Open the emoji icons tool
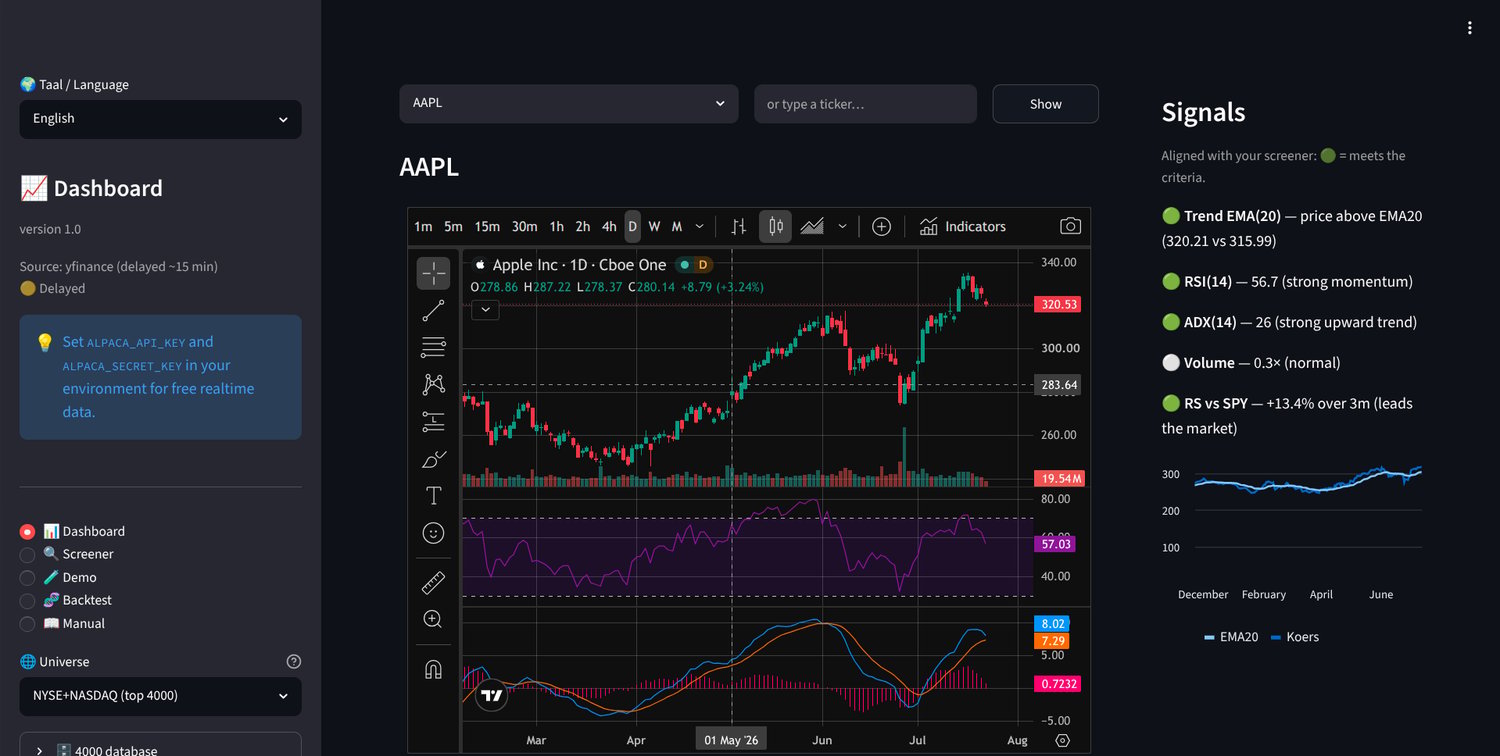 click(433, 533)
